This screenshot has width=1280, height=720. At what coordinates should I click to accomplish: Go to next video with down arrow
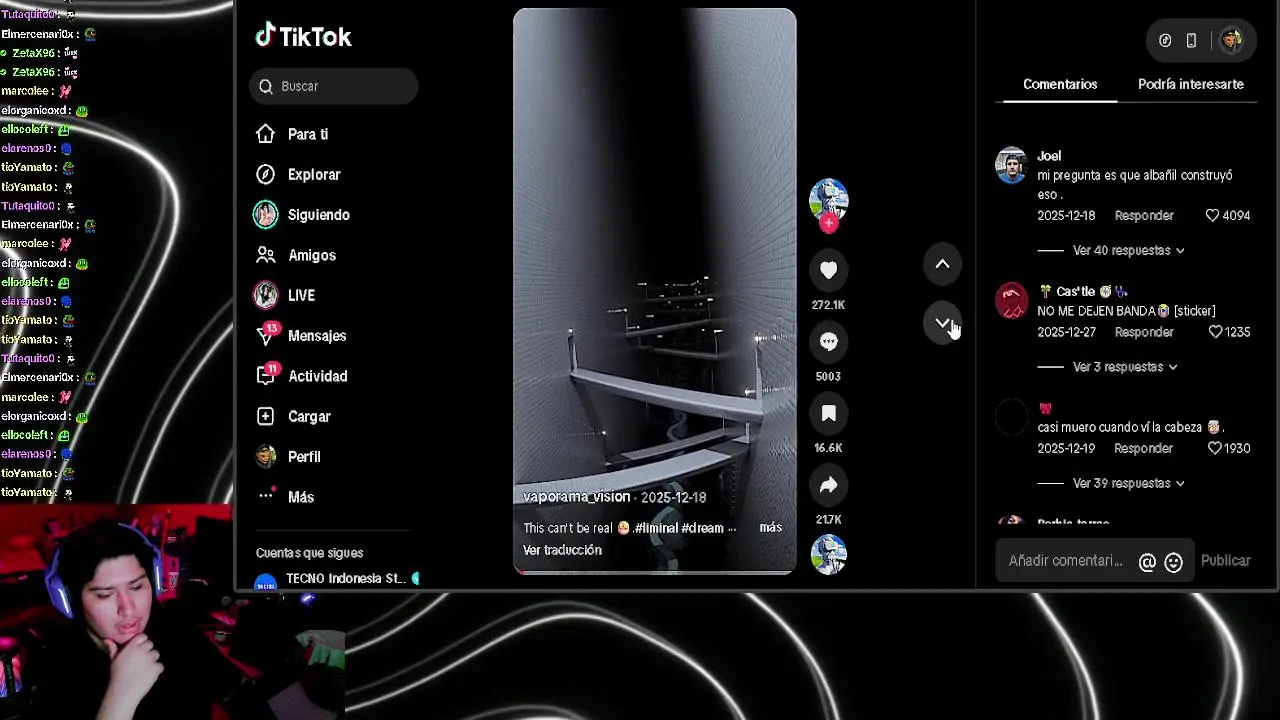click(x=942, y=323)
